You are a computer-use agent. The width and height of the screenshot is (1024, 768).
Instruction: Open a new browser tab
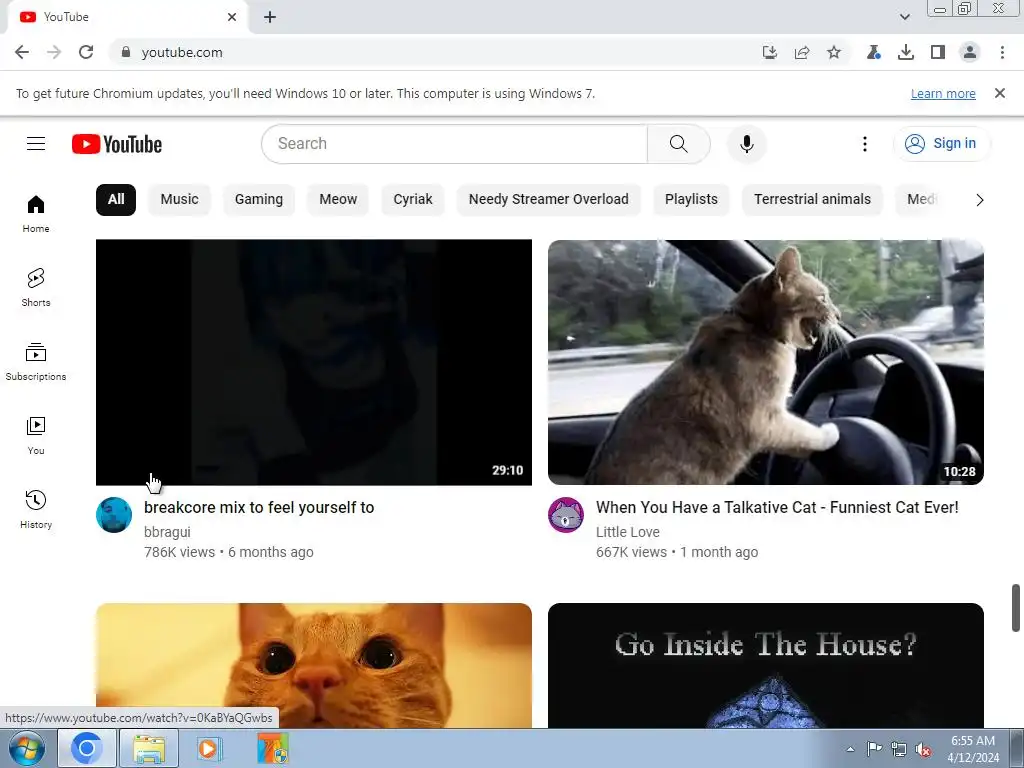coord(270,17)
